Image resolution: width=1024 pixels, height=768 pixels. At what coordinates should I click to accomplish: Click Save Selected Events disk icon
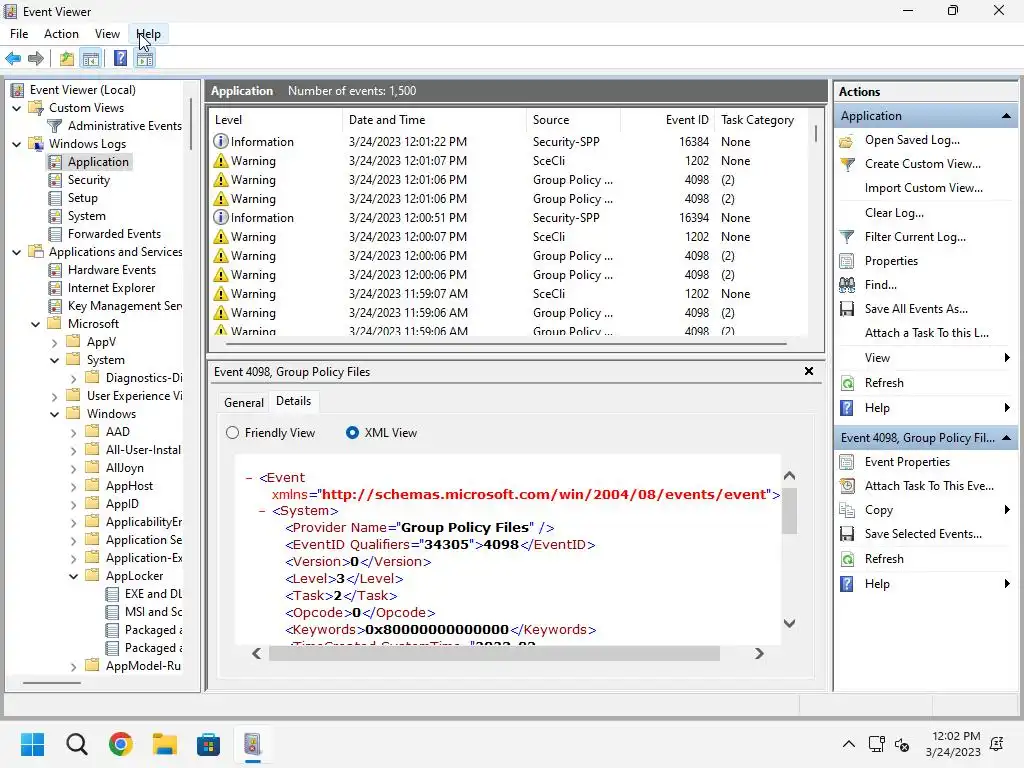pyautogui.click(x=846, y=534)
